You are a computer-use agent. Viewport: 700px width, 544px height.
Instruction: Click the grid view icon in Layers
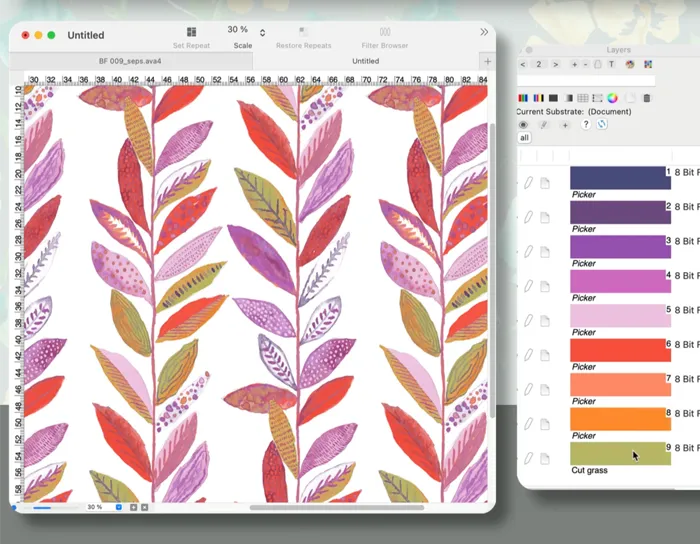[583, 98]
